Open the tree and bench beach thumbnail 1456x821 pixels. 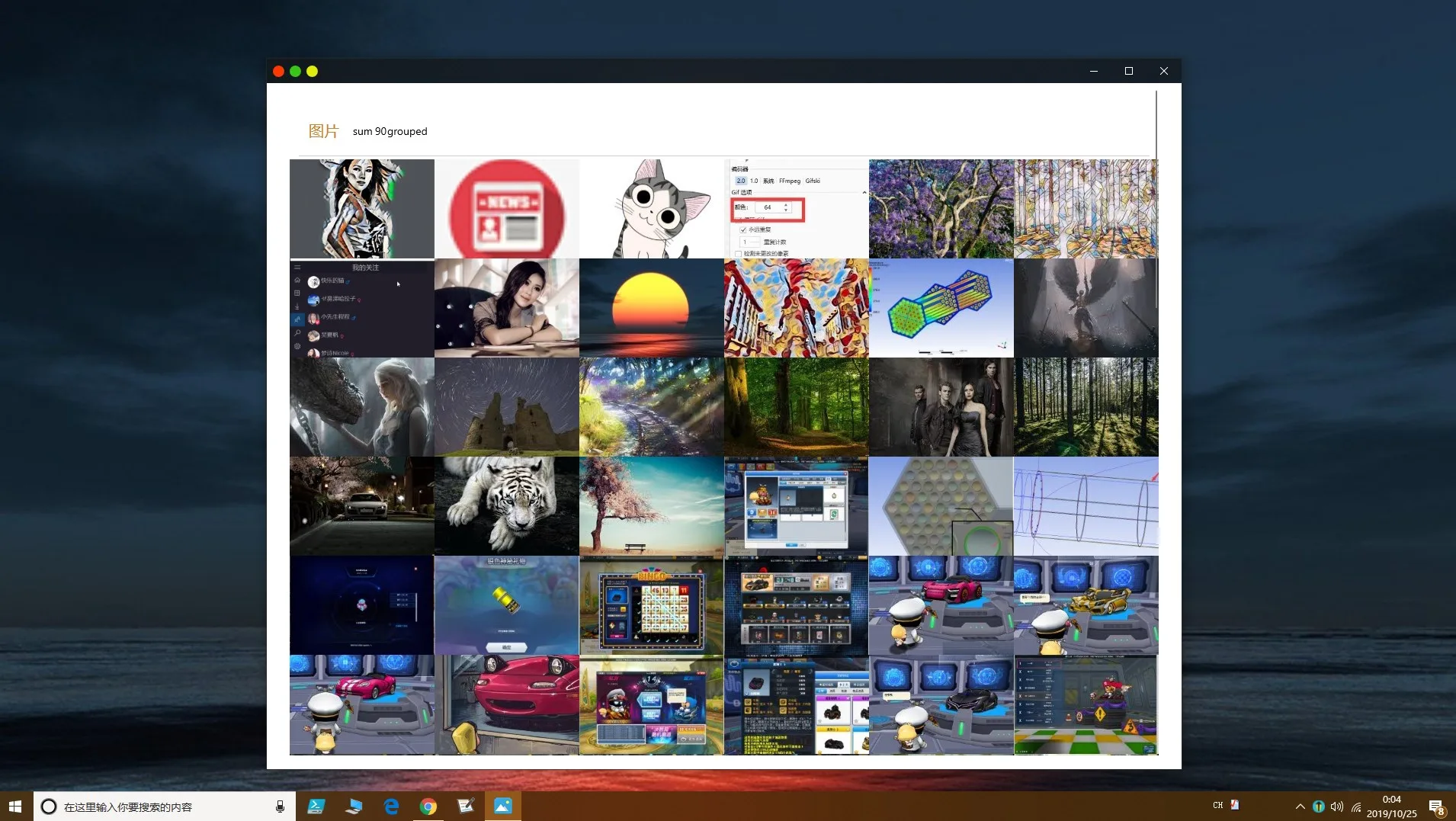(652, 506)
